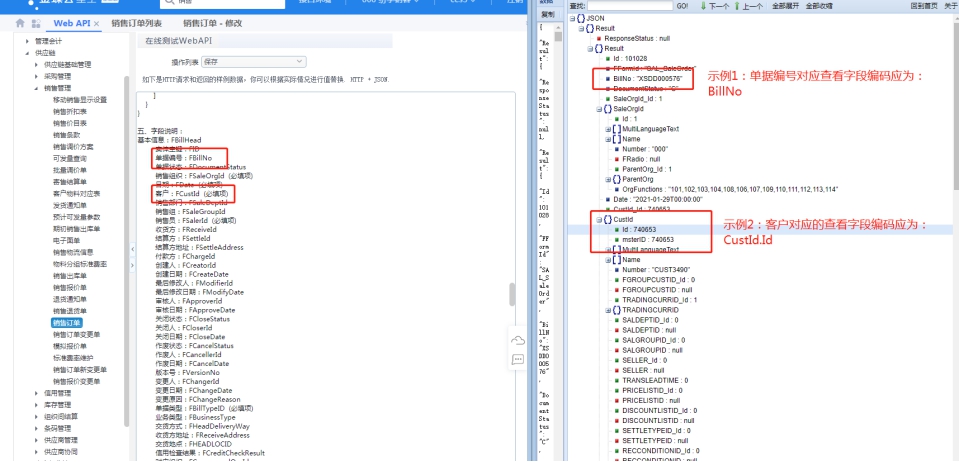Image resolution: width=959 pixels, height=462 pixels.
Task: Click the left tree panel vertical scrollbar
Action: click(127, 251)
